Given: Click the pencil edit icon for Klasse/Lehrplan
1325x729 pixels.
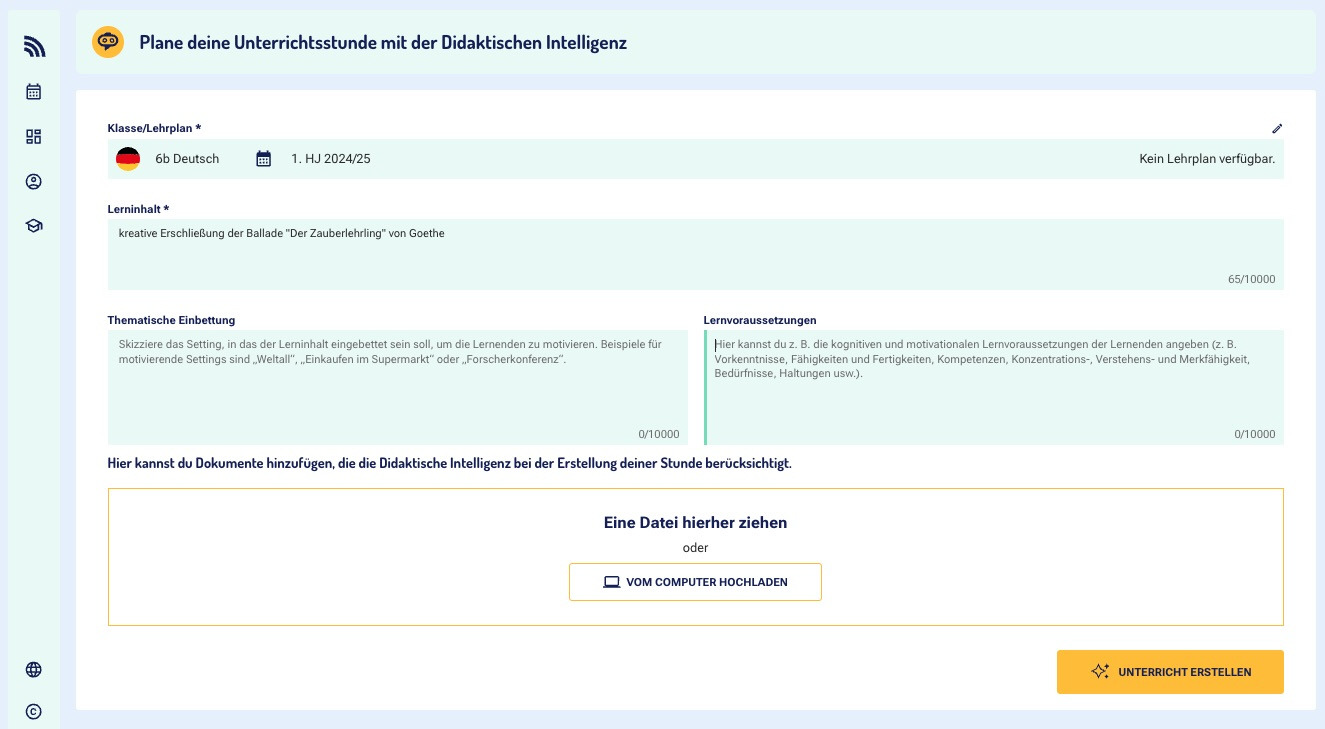Looking at the screenshot, I should 1277,128.
